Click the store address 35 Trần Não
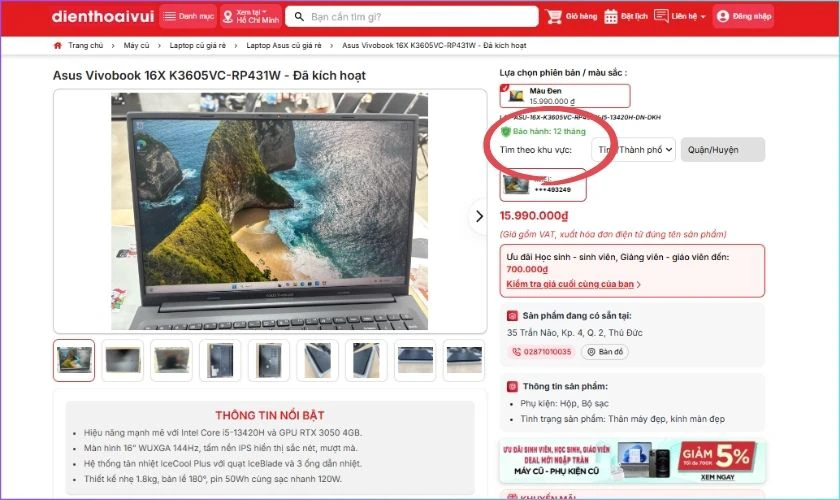The height and width of the screenshot is (500, 840). [x=574, y=333]
